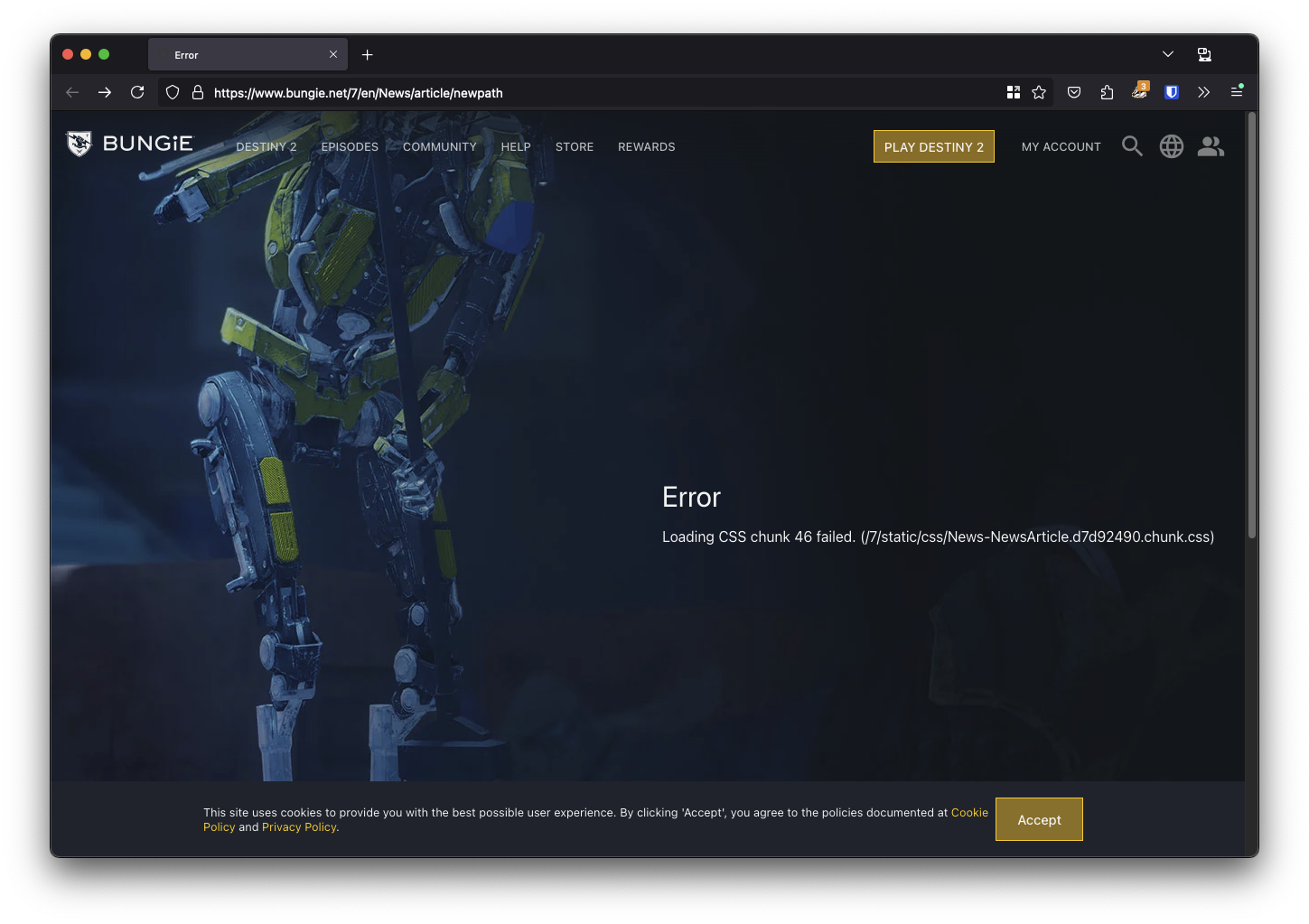Click the Bungie logo in the header

click(130, 145)
